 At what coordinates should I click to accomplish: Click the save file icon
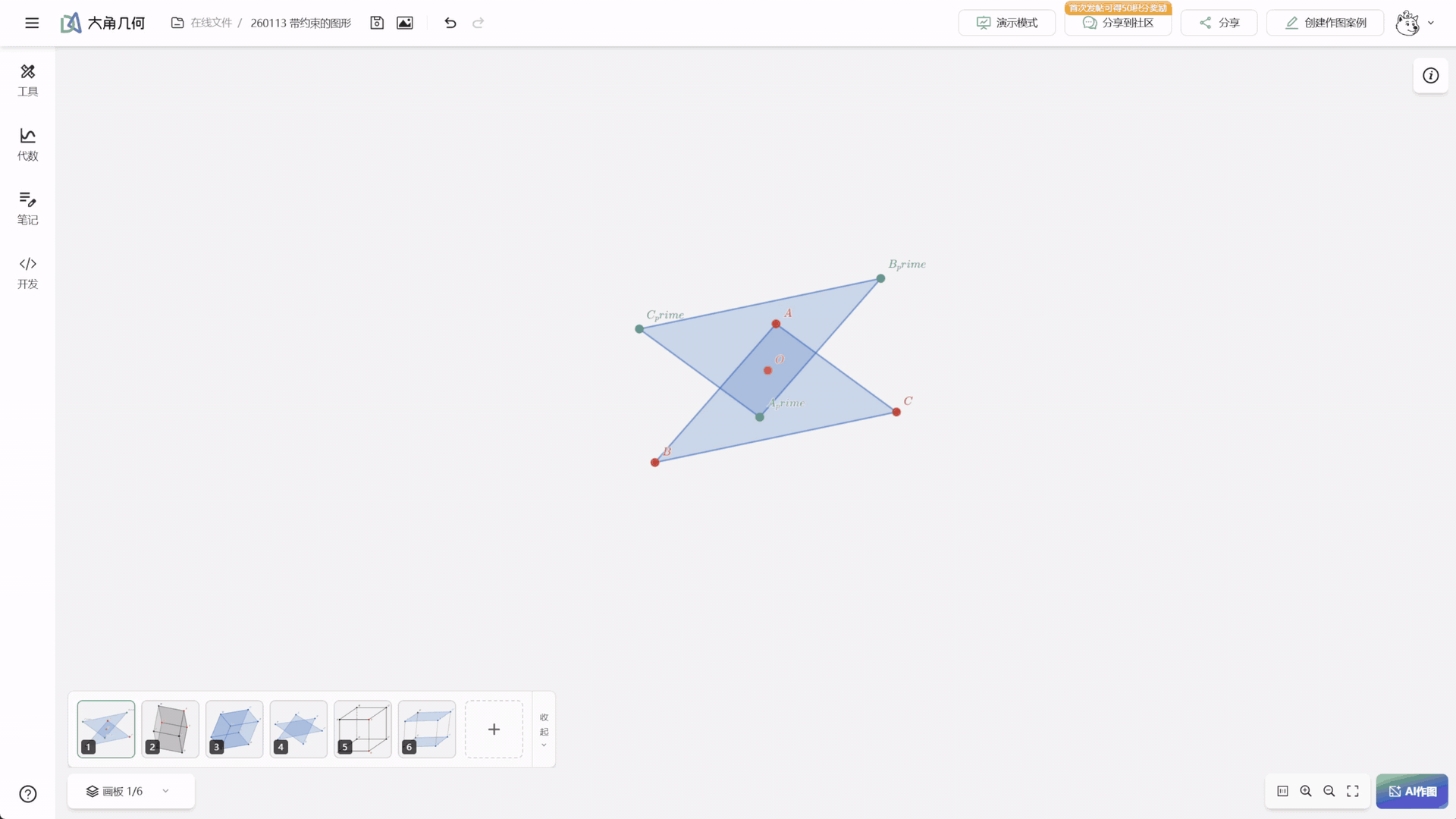[x=377, y=23]
